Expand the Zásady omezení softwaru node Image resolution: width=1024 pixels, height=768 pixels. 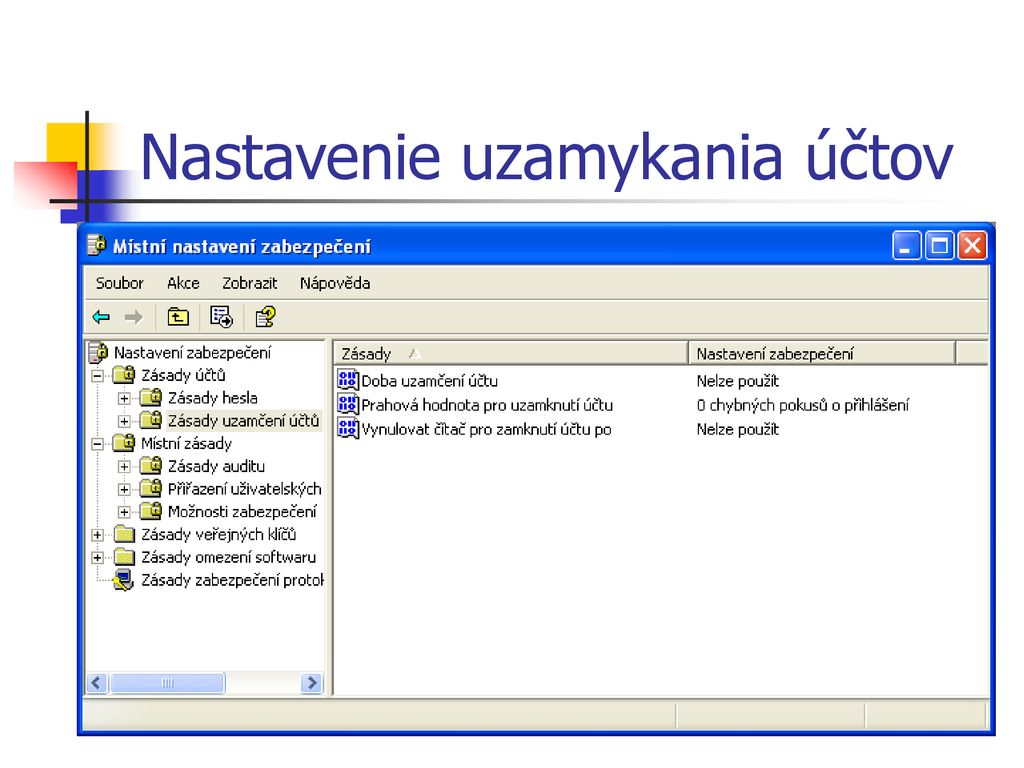coord(97,558)
